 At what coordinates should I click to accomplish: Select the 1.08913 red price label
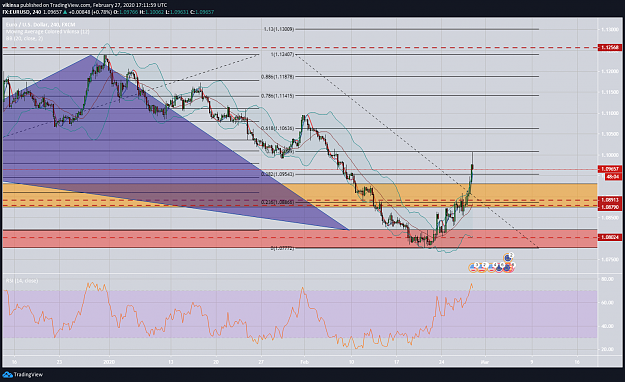pyautogui.click(x=610, y=200)
